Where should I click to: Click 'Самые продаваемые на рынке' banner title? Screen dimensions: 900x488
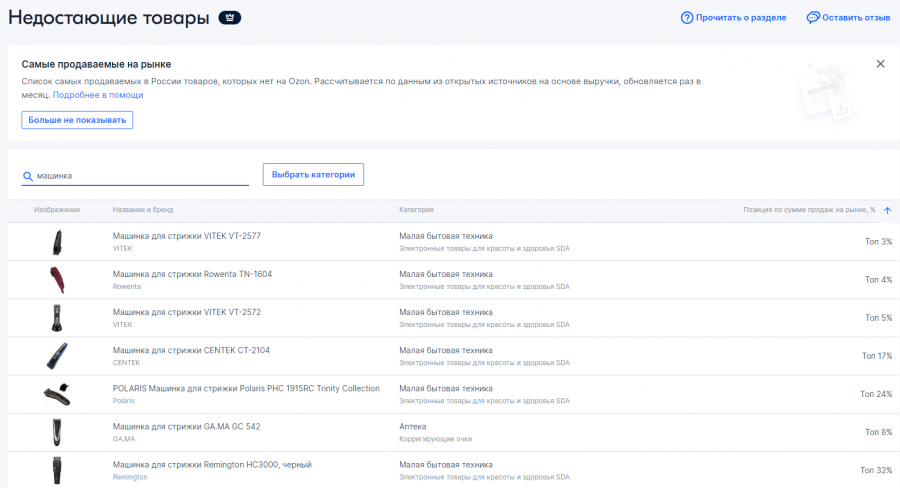(x=96, y=64)
